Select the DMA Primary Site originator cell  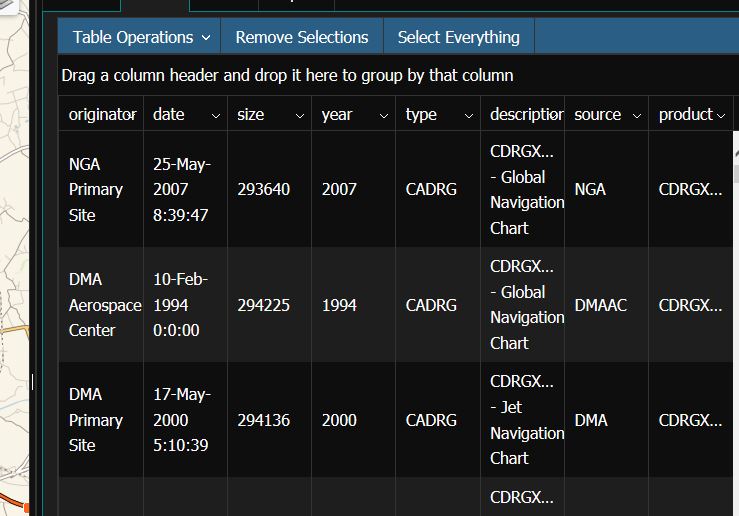[101, 420]
